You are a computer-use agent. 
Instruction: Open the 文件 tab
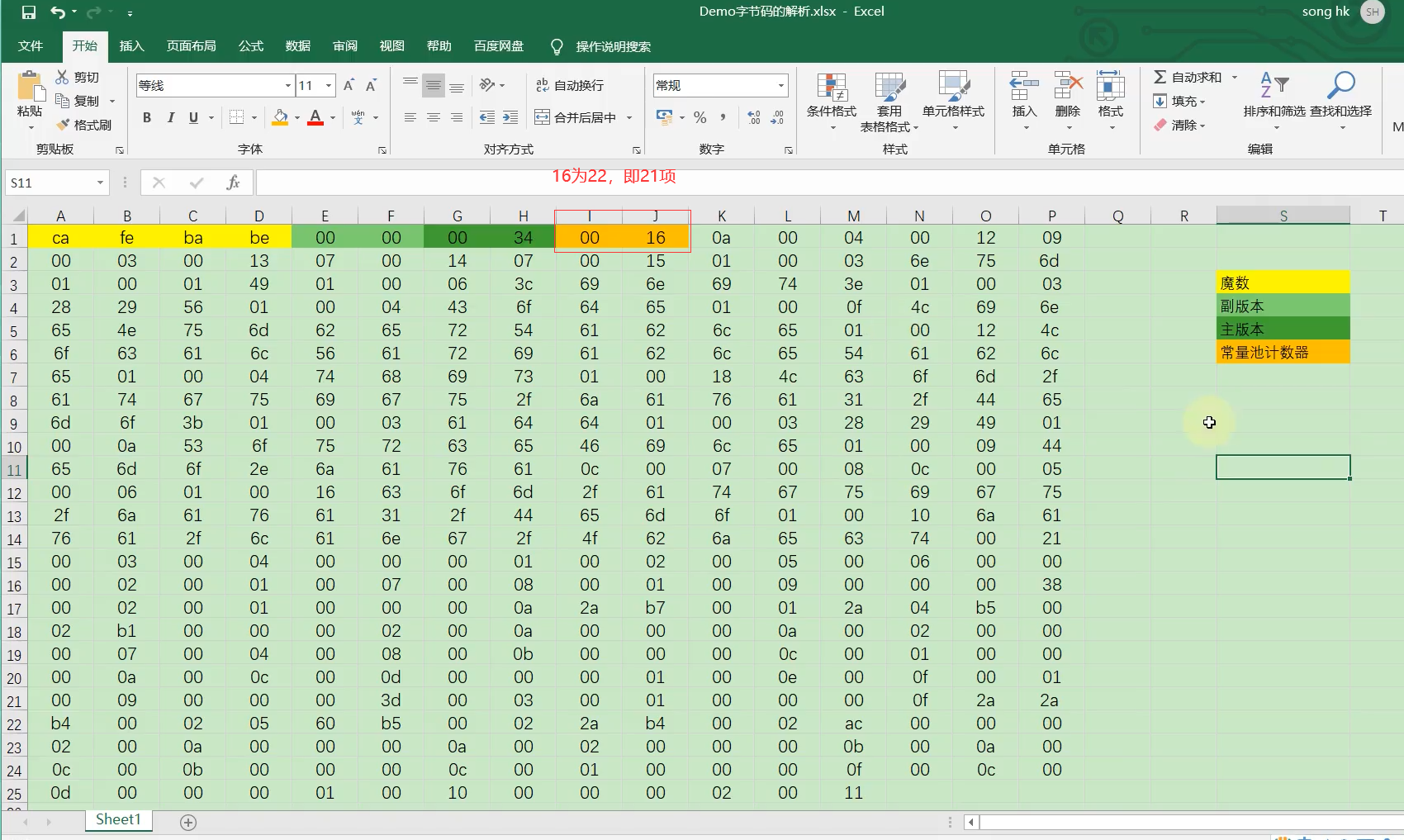[x=31, y=46]
